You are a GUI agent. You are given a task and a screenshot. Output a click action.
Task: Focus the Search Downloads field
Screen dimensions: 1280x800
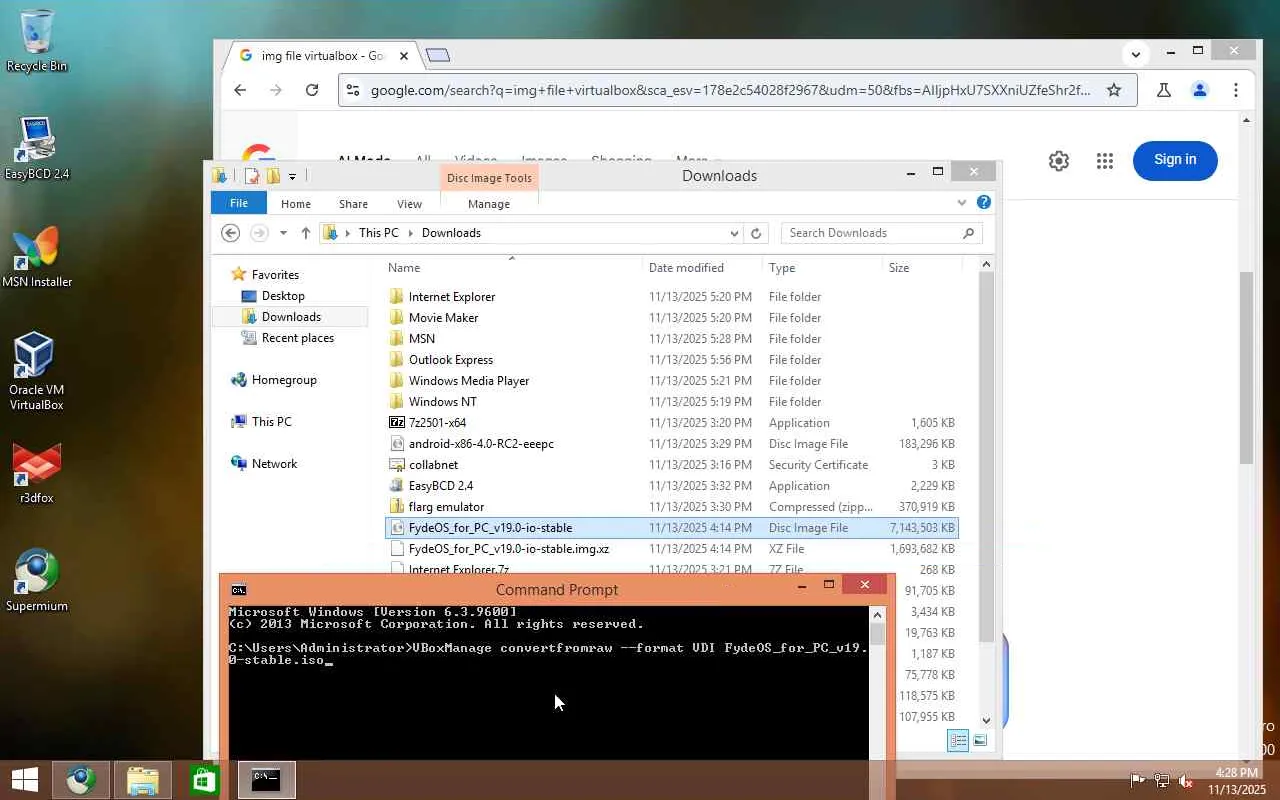[882, 233]
